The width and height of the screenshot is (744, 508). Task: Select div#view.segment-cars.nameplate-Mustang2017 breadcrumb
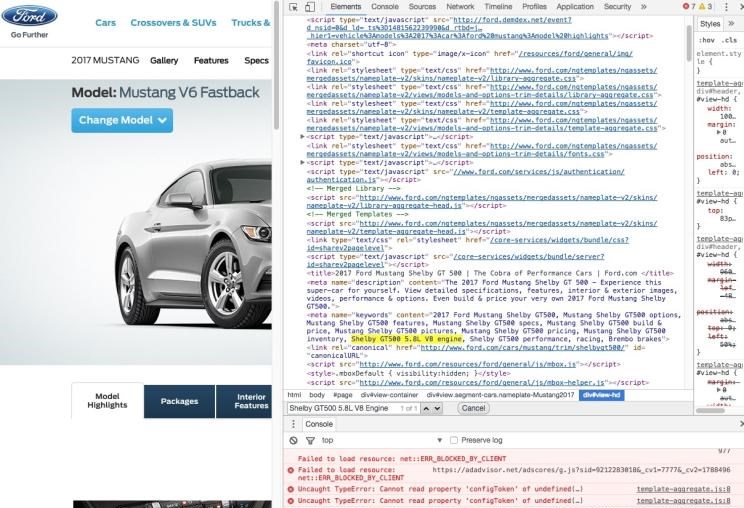tap(500, 395)
